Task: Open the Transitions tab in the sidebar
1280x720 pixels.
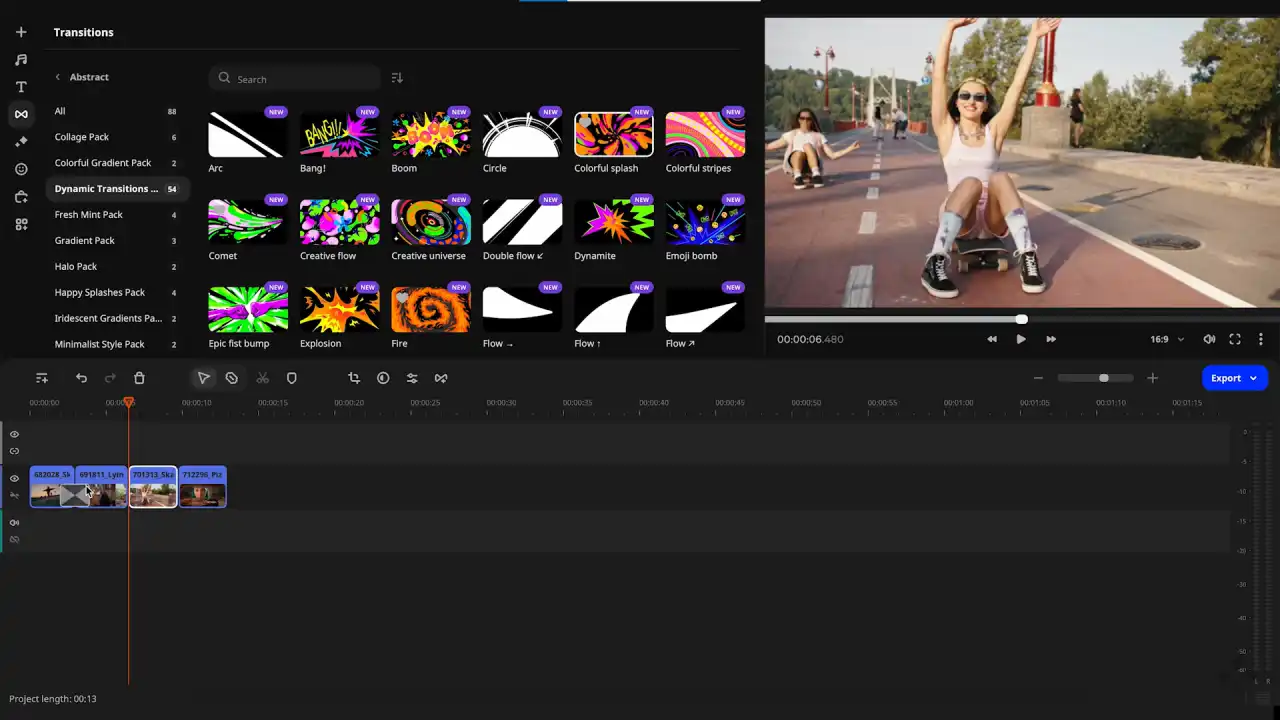Action: pos(21,115)
